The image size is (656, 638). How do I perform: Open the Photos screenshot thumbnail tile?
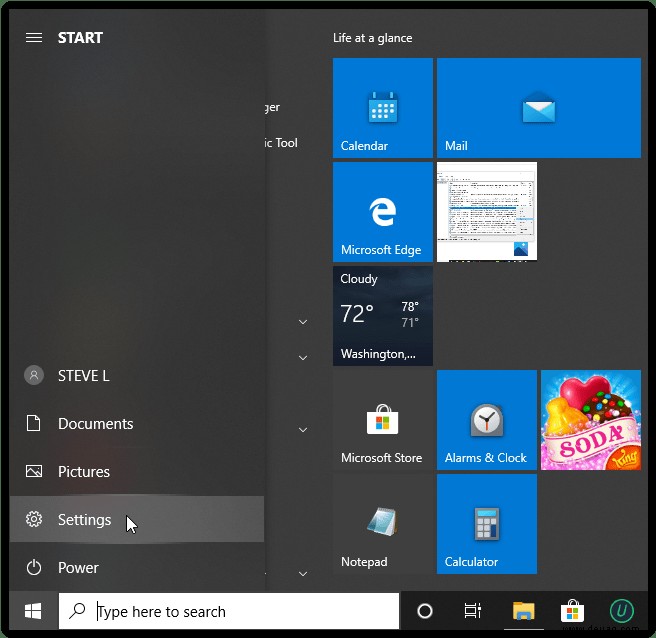tap(487, 212)
